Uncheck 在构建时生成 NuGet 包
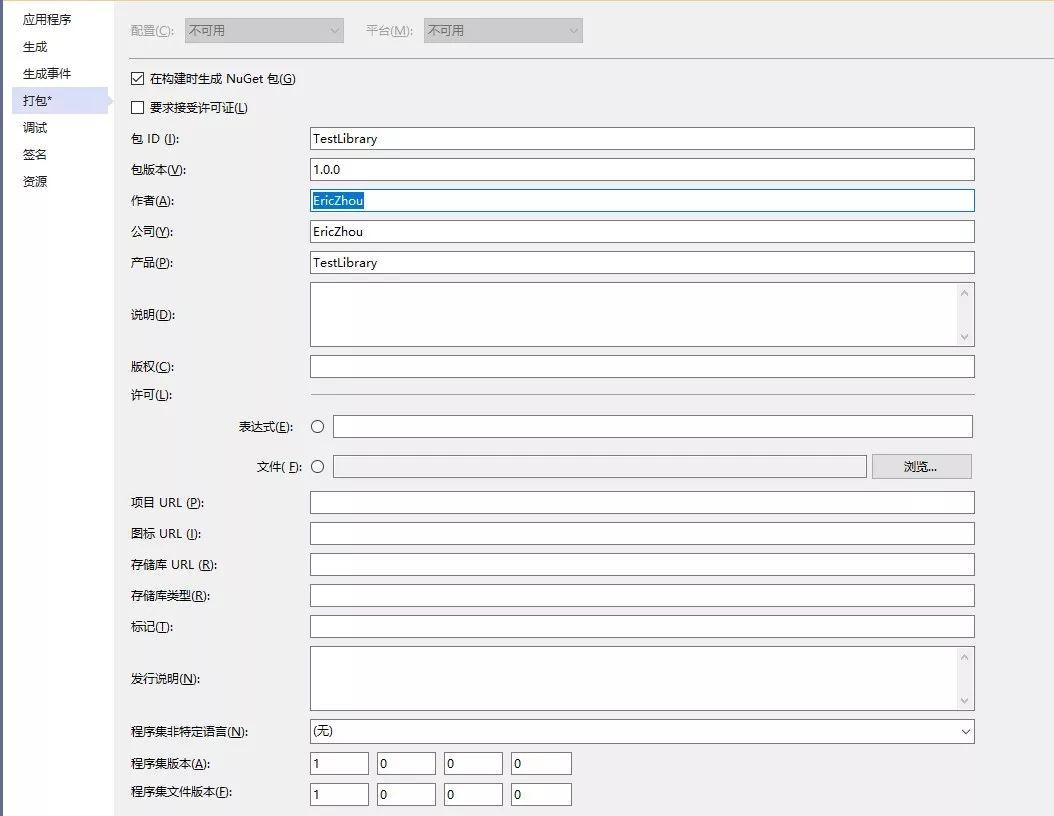The width and height of the screenshot is (1054, 816). click(x=136, y=77)
